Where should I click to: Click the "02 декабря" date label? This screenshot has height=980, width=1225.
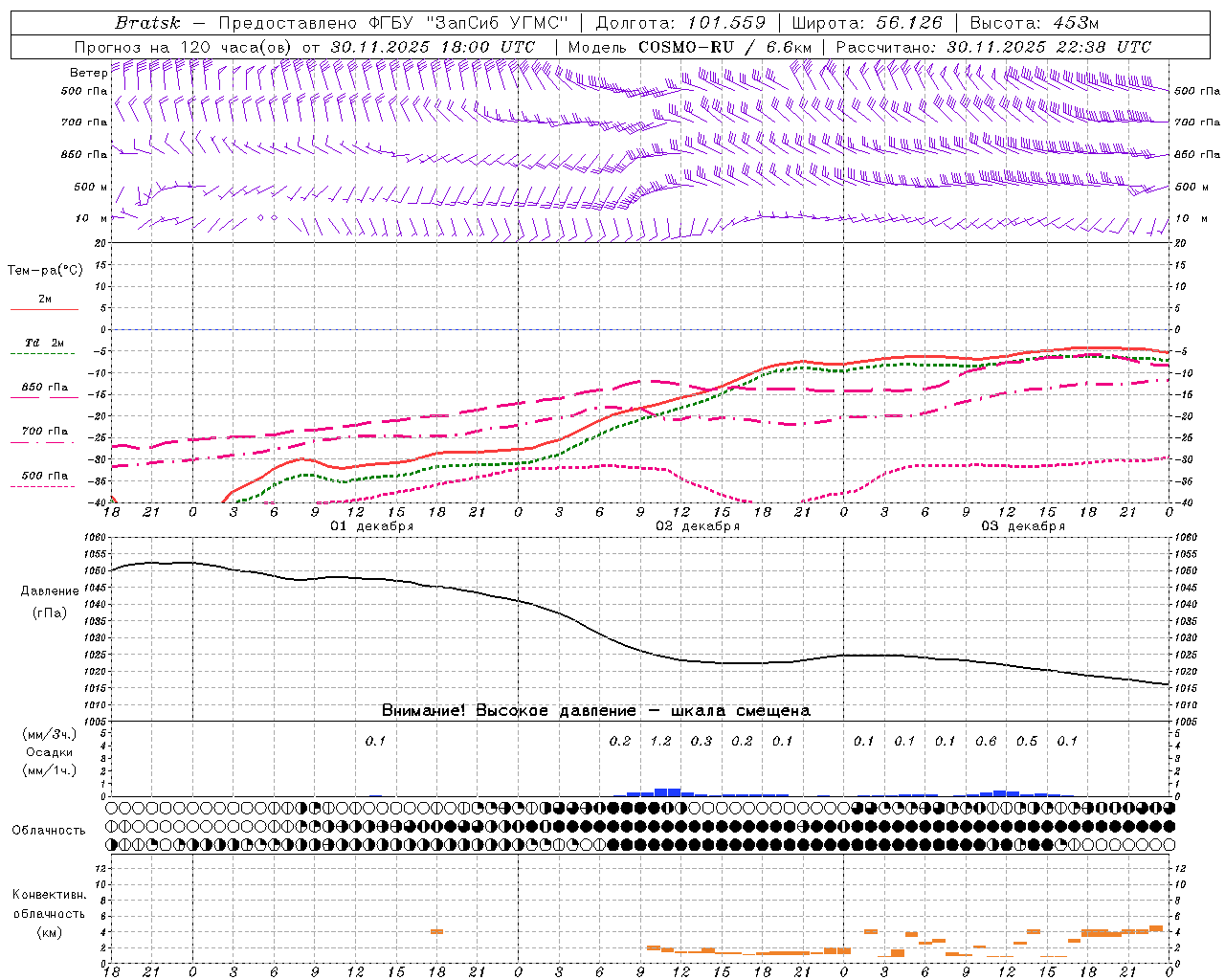(698, 526)
